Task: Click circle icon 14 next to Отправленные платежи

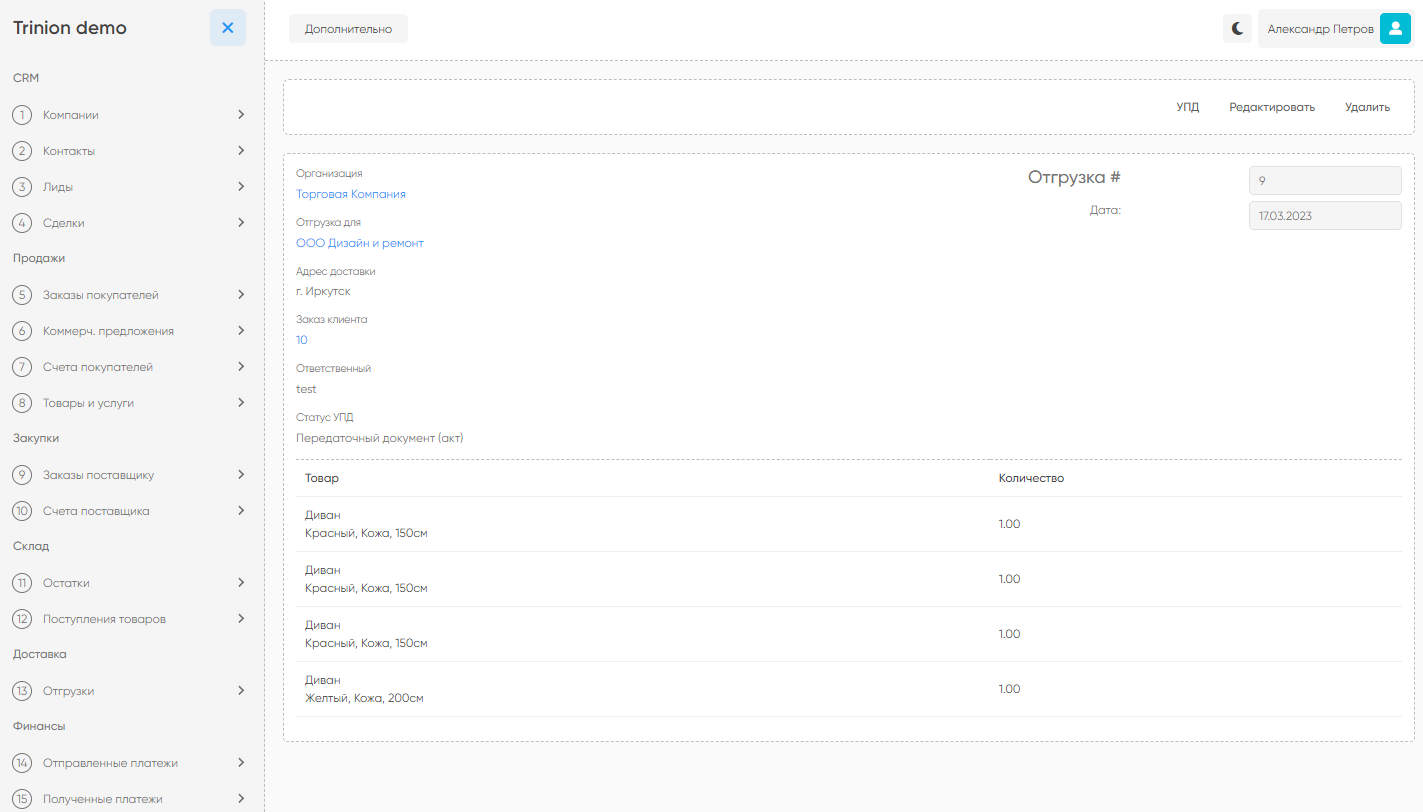Action: 22,763
